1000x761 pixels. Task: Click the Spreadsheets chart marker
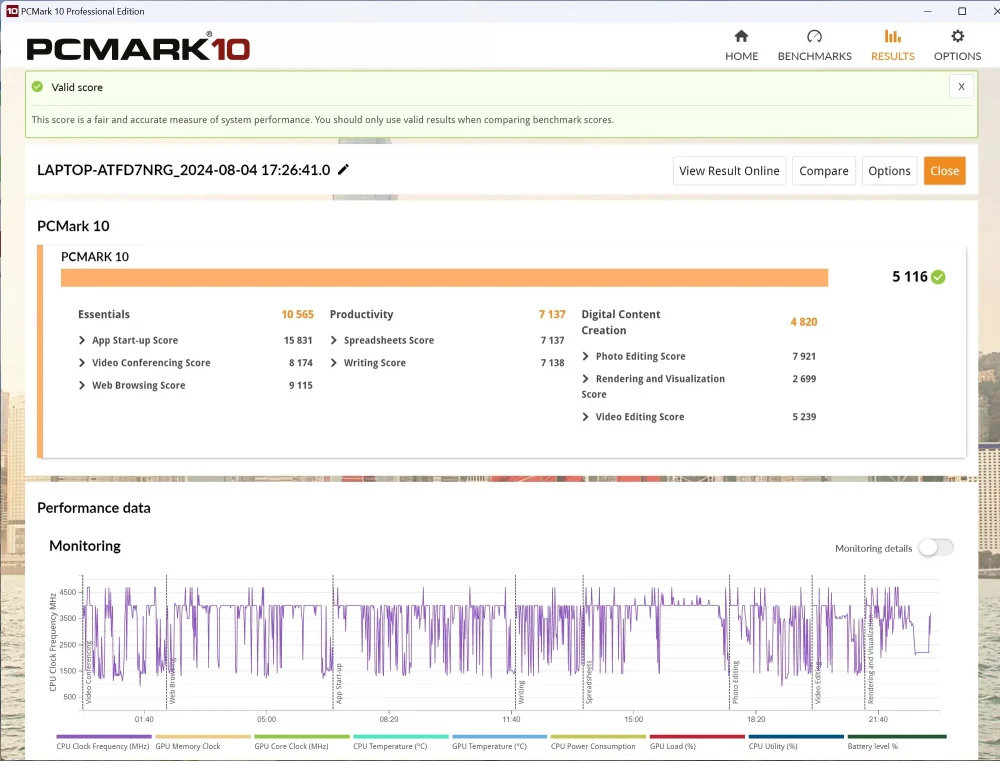589,683
